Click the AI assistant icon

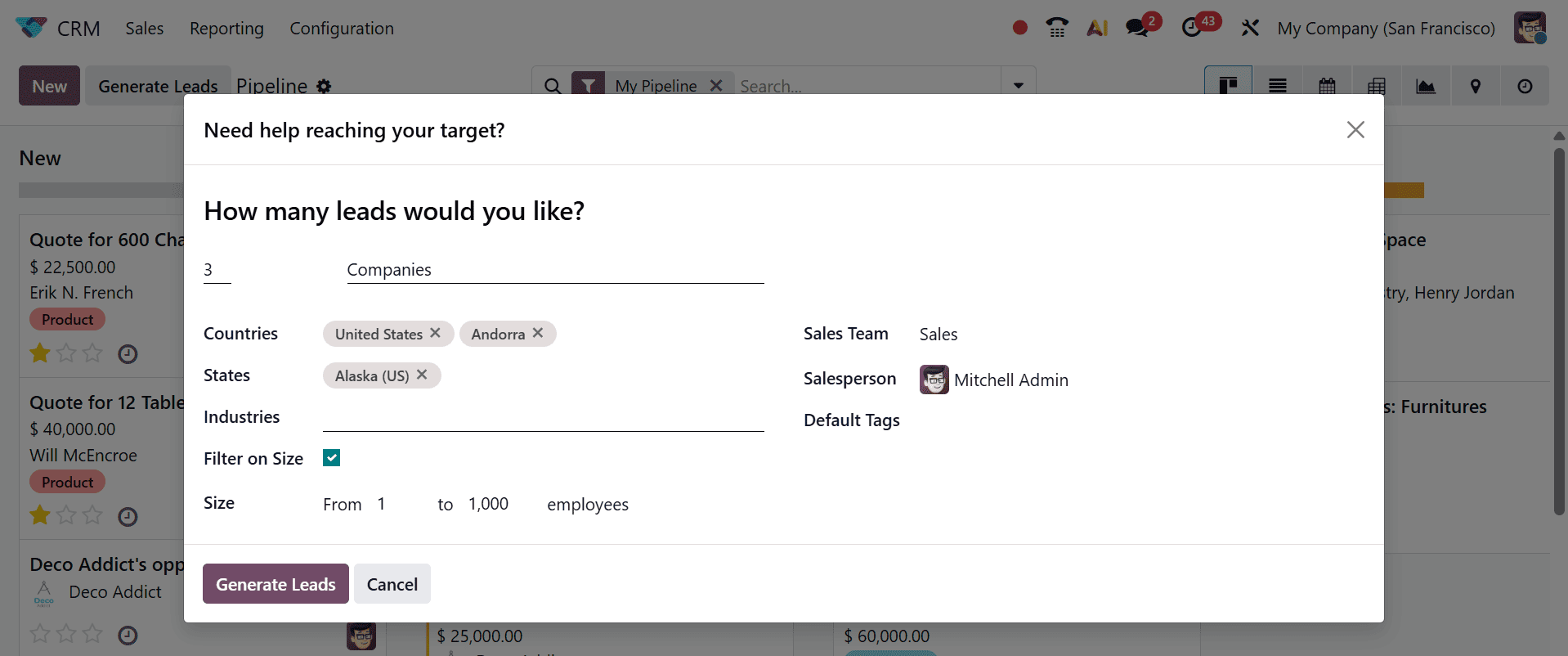[x=1097, y=28]
